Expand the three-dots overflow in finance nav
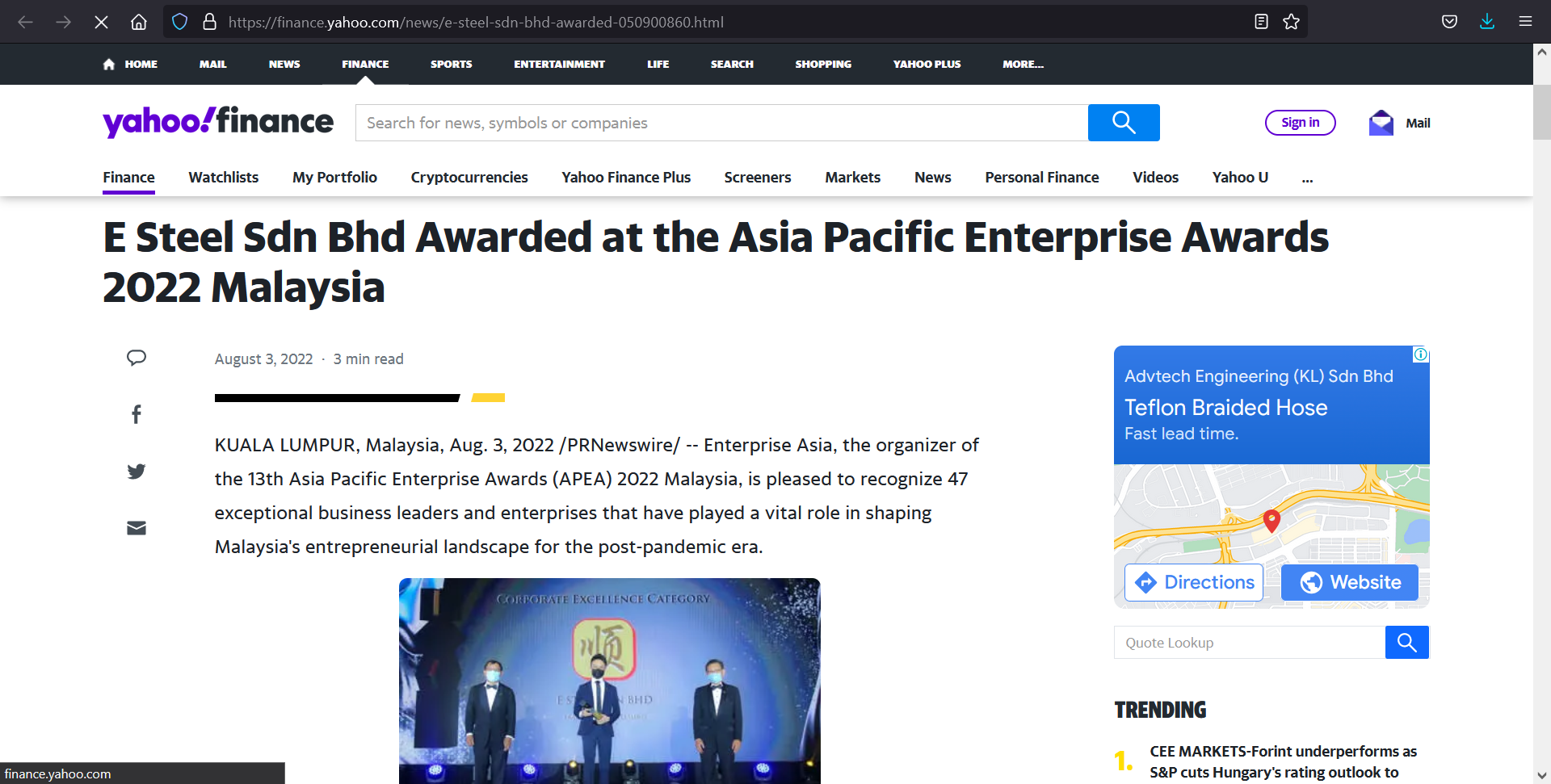The width and height of the screenshot is (1551, 784). pos(1307,178)
